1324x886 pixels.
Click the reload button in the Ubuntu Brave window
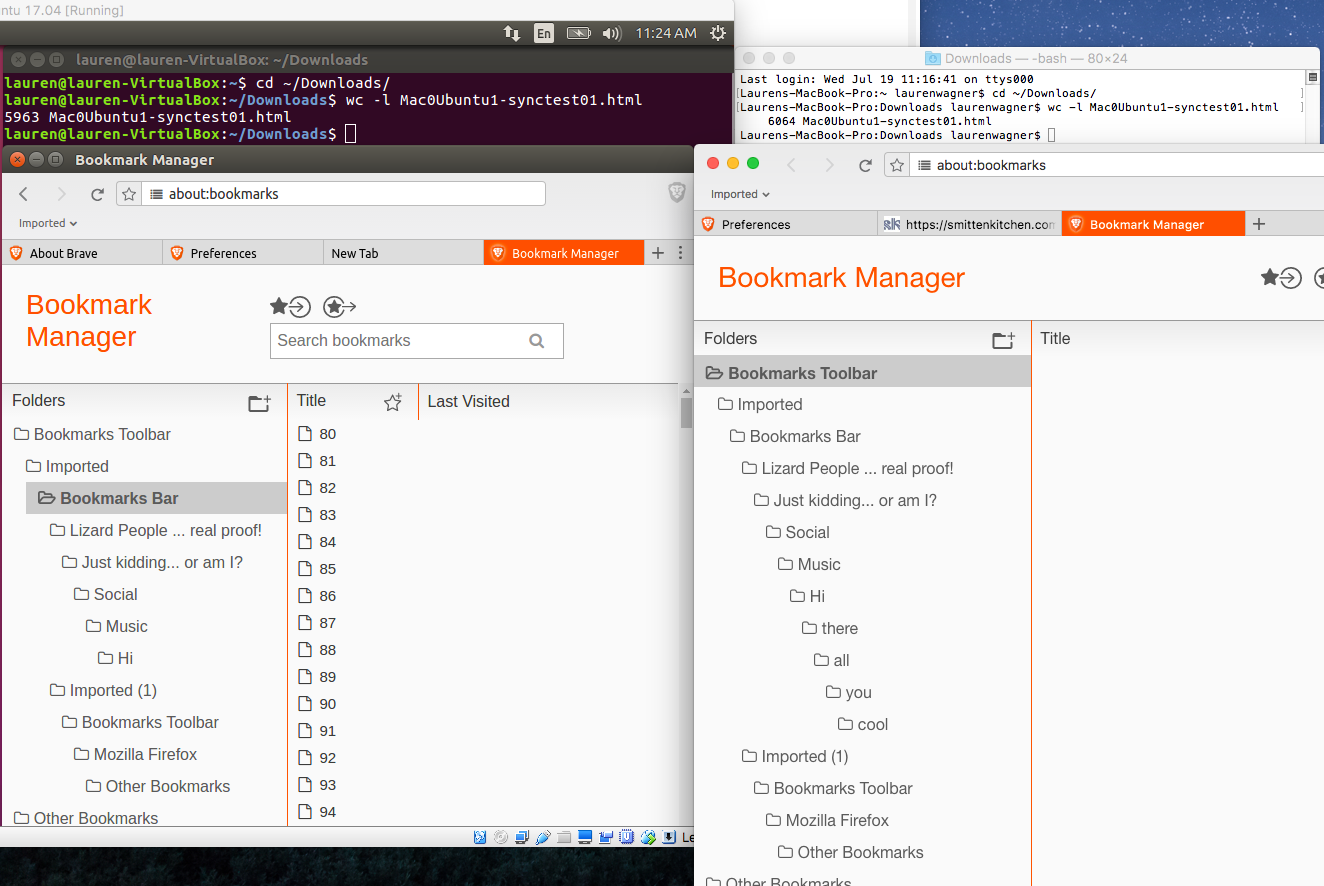[x=97, y=194]
